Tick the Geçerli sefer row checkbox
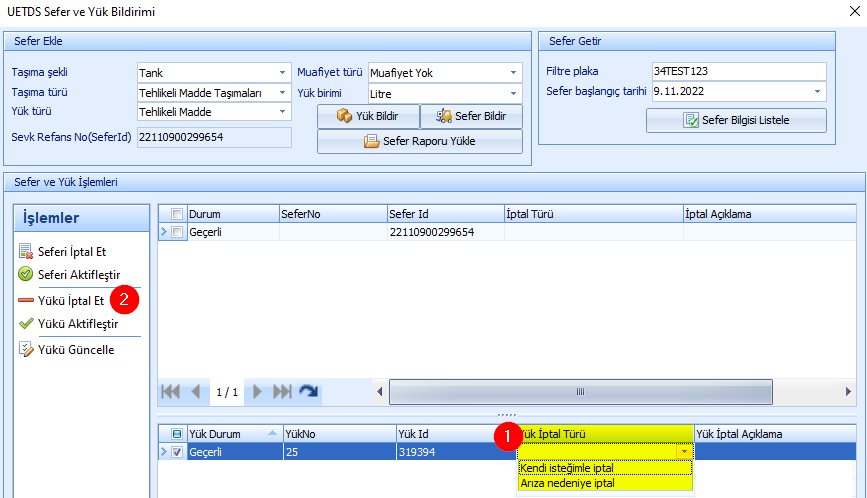This screenshot has height=498, width=867. (x=177, y=232)
